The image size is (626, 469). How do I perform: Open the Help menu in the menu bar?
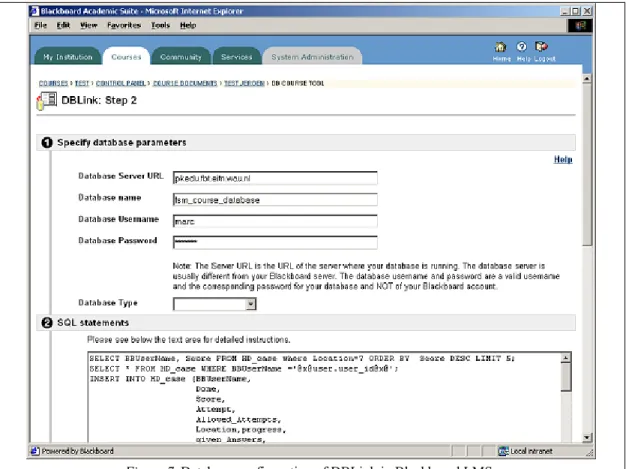coord(188,26)
